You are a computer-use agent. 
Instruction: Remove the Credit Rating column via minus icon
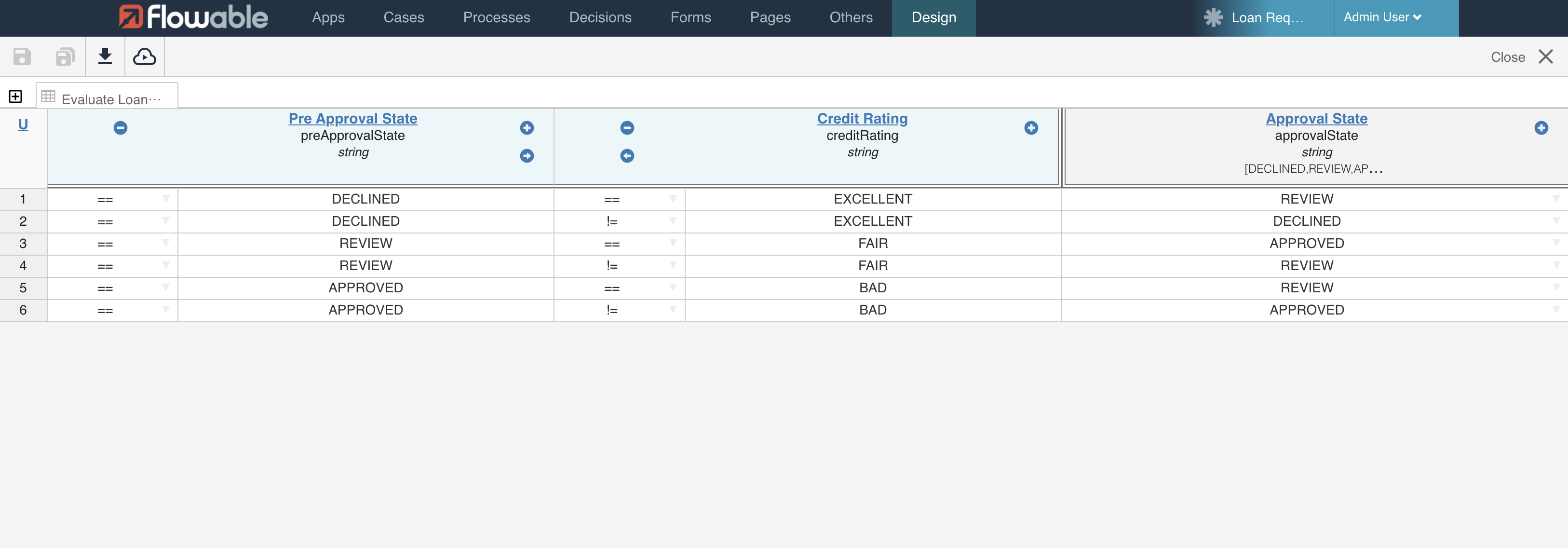coord(628,128)
